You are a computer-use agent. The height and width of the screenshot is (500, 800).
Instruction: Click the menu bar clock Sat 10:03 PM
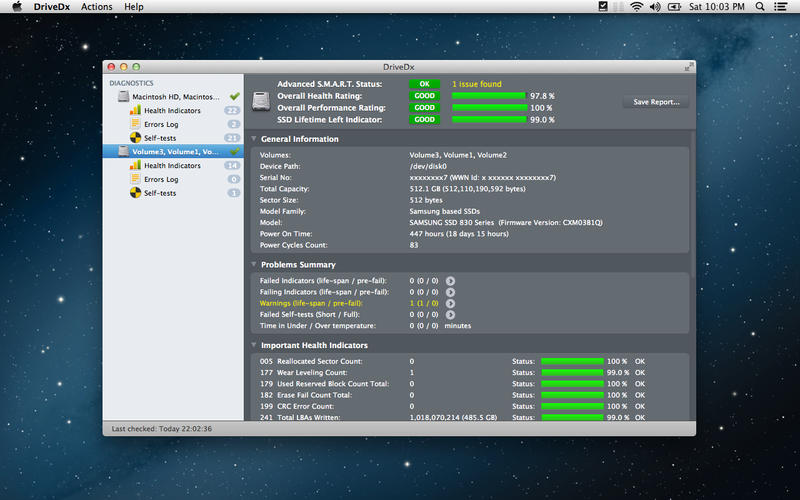pyautogui.click(x=716, y=7)
